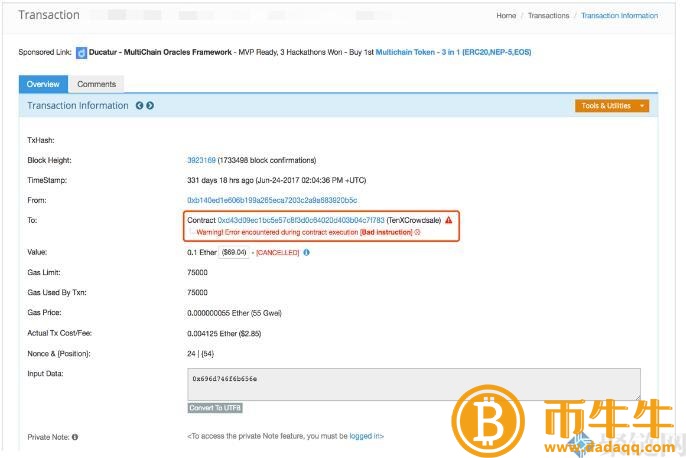Click the Transaction Information heading

click(x=78, y=105)
